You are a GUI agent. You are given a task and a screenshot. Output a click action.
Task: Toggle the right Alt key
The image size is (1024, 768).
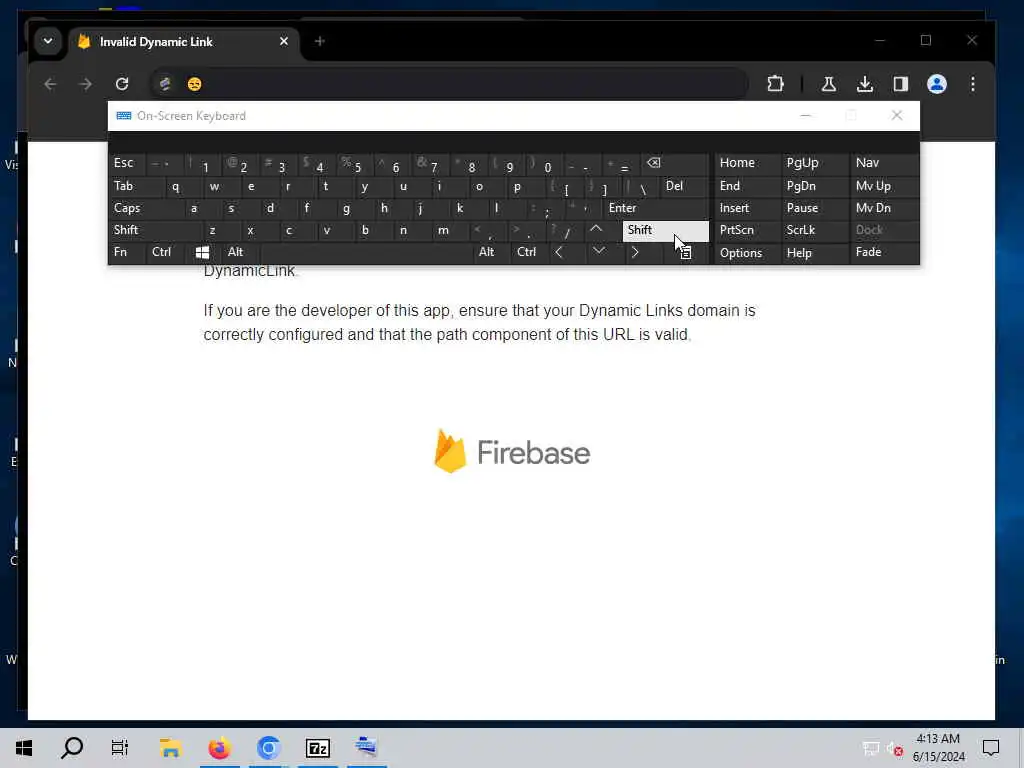pos(491,252)
